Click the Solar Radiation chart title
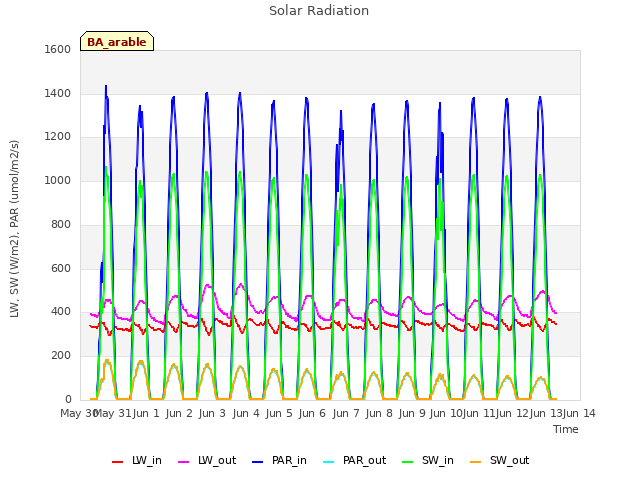 319,11
